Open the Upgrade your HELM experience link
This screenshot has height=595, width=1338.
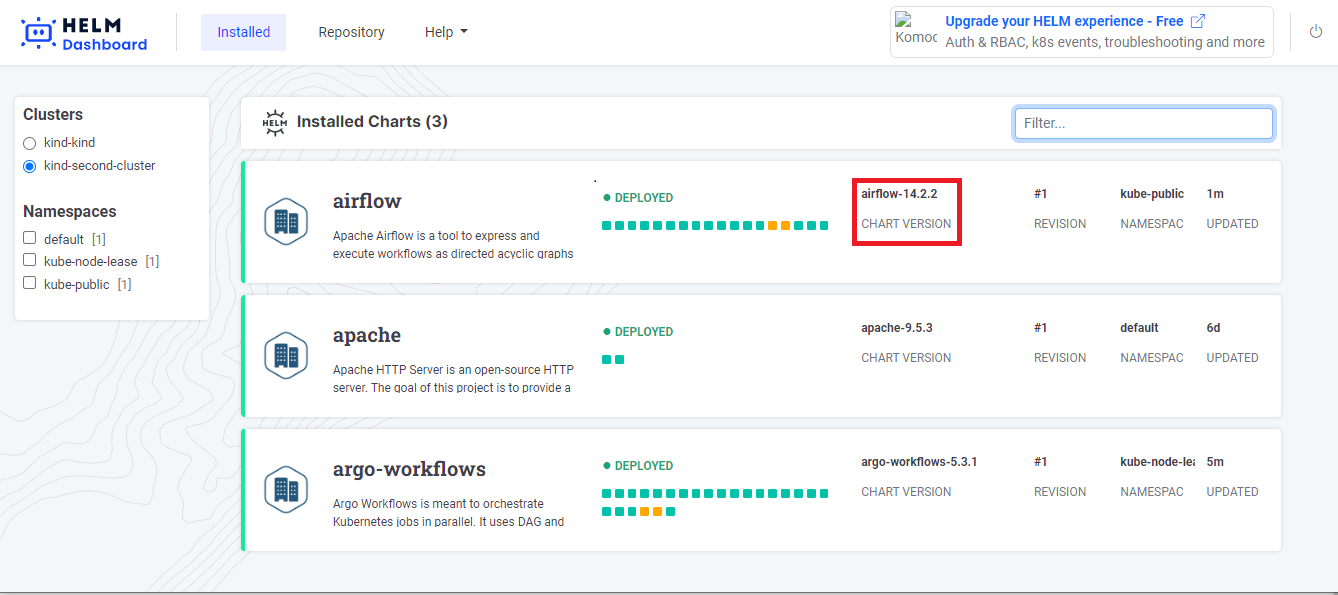(1064, 21)
